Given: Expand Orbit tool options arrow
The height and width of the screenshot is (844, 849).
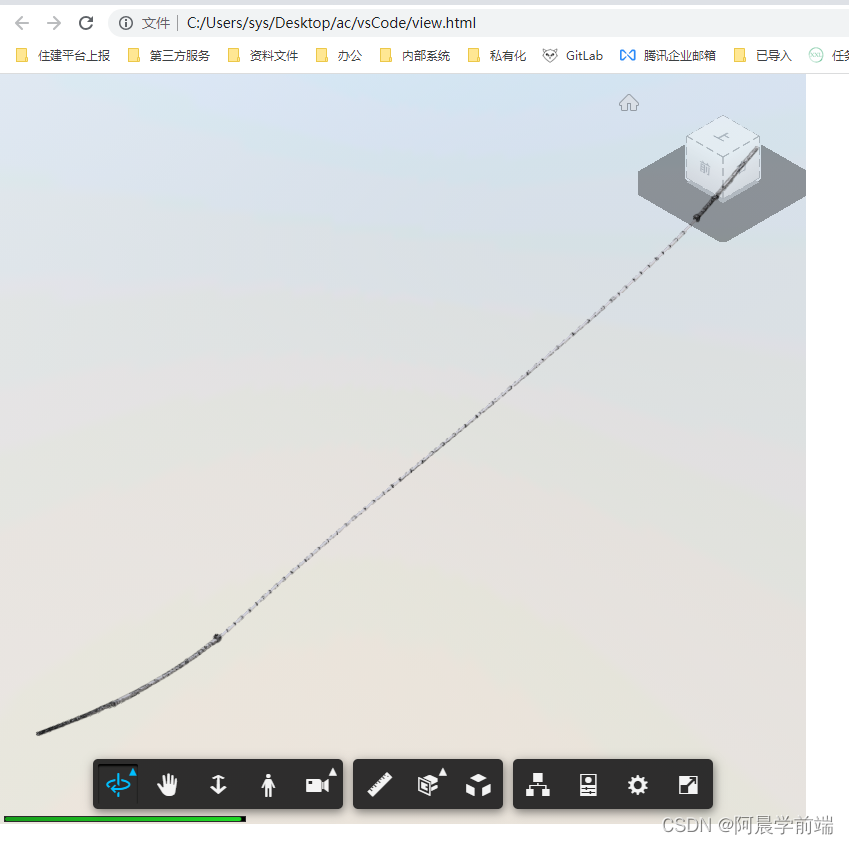Looking at the screenshot, I should coord(133,771).
